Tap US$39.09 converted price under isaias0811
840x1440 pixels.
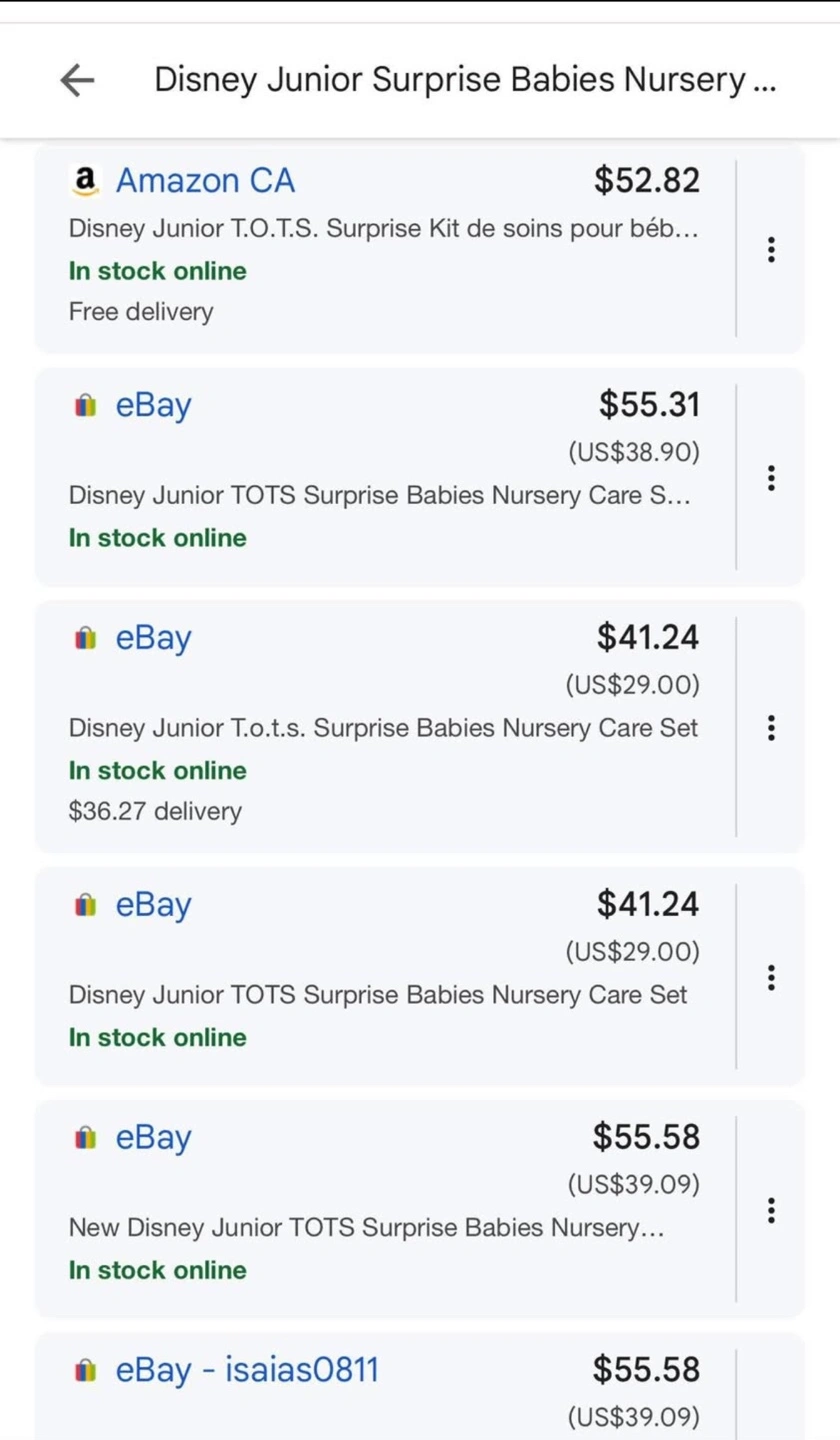(633, 1417)
